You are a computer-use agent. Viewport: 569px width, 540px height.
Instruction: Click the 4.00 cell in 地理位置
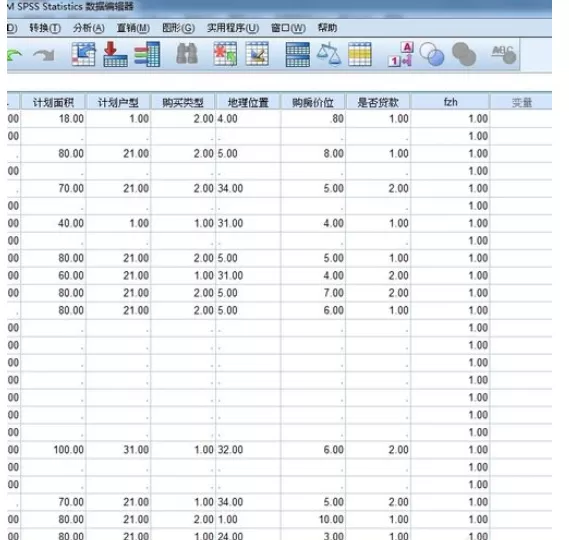click(248, 119)
